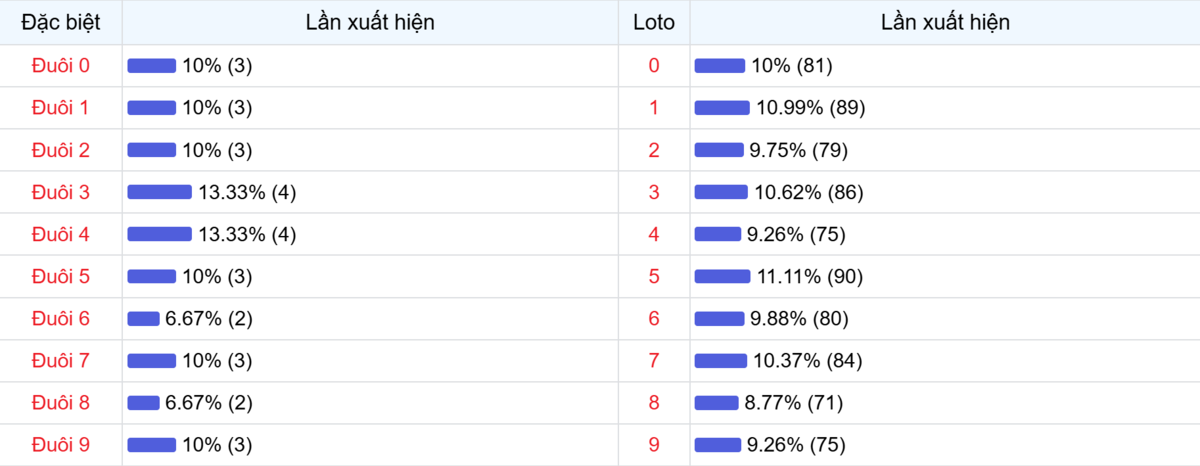Select Loto number 4
Screen dimensions: 1200x466
[x=654, y=234]
